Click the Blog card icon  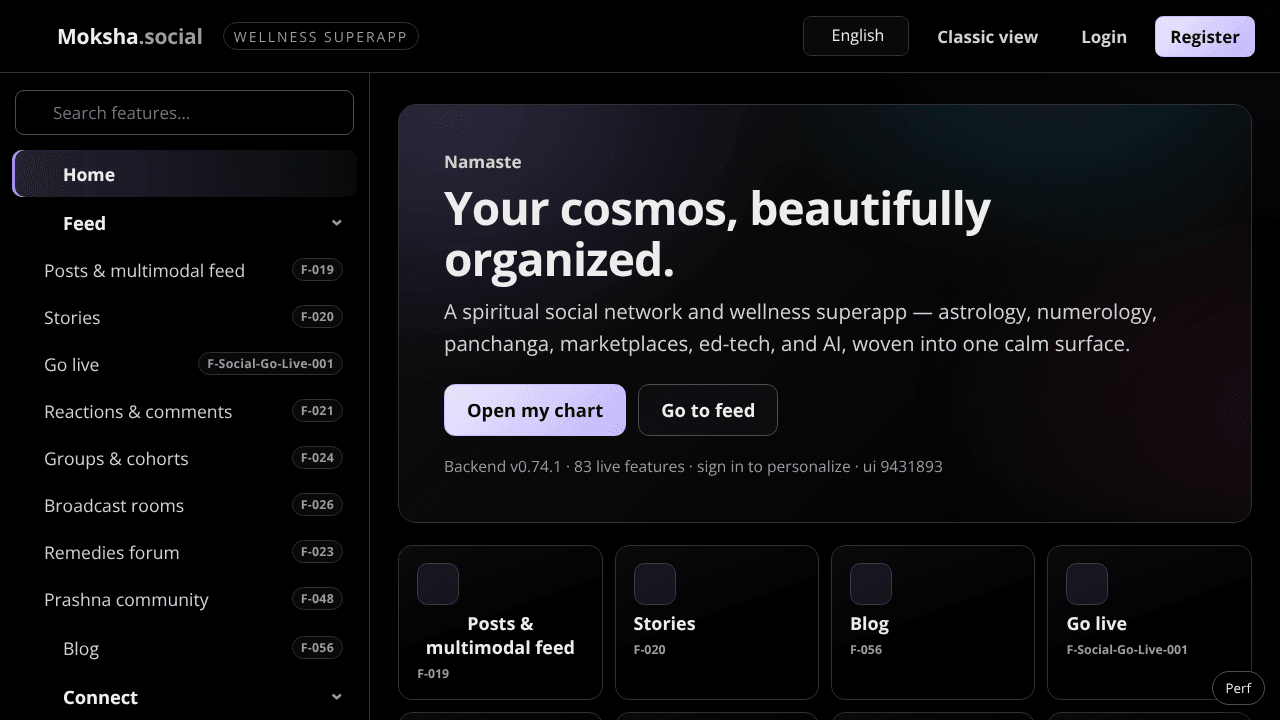coord(871,584)
